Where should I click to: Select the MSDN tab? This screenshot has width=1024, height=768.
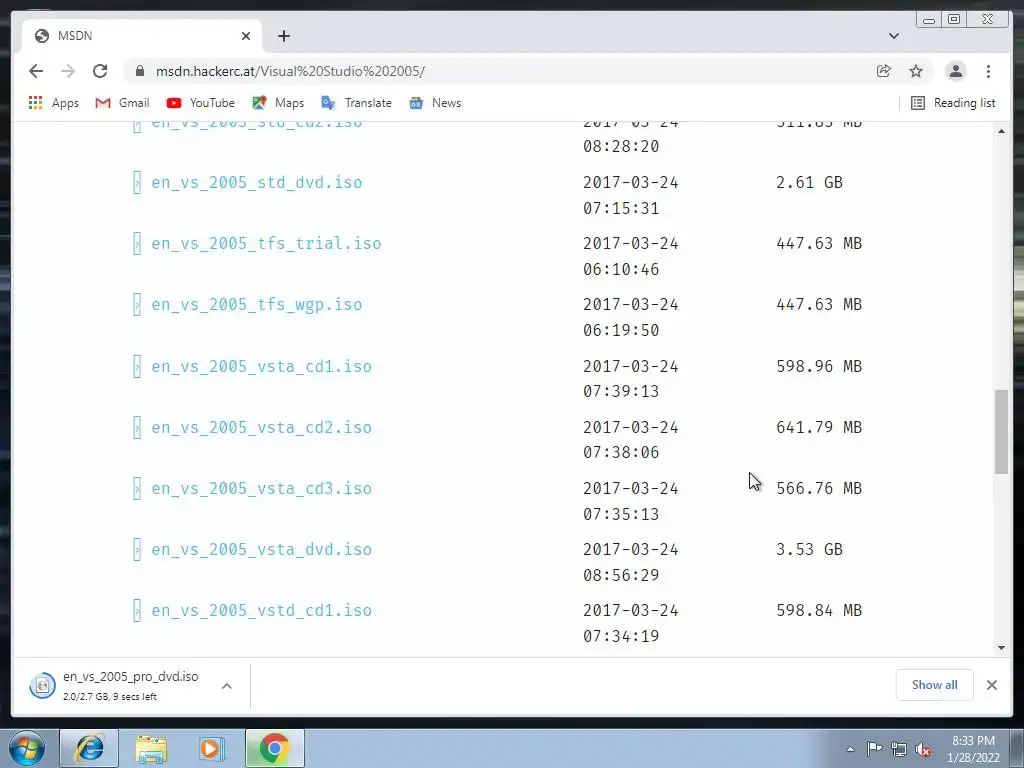click(142, 36)
